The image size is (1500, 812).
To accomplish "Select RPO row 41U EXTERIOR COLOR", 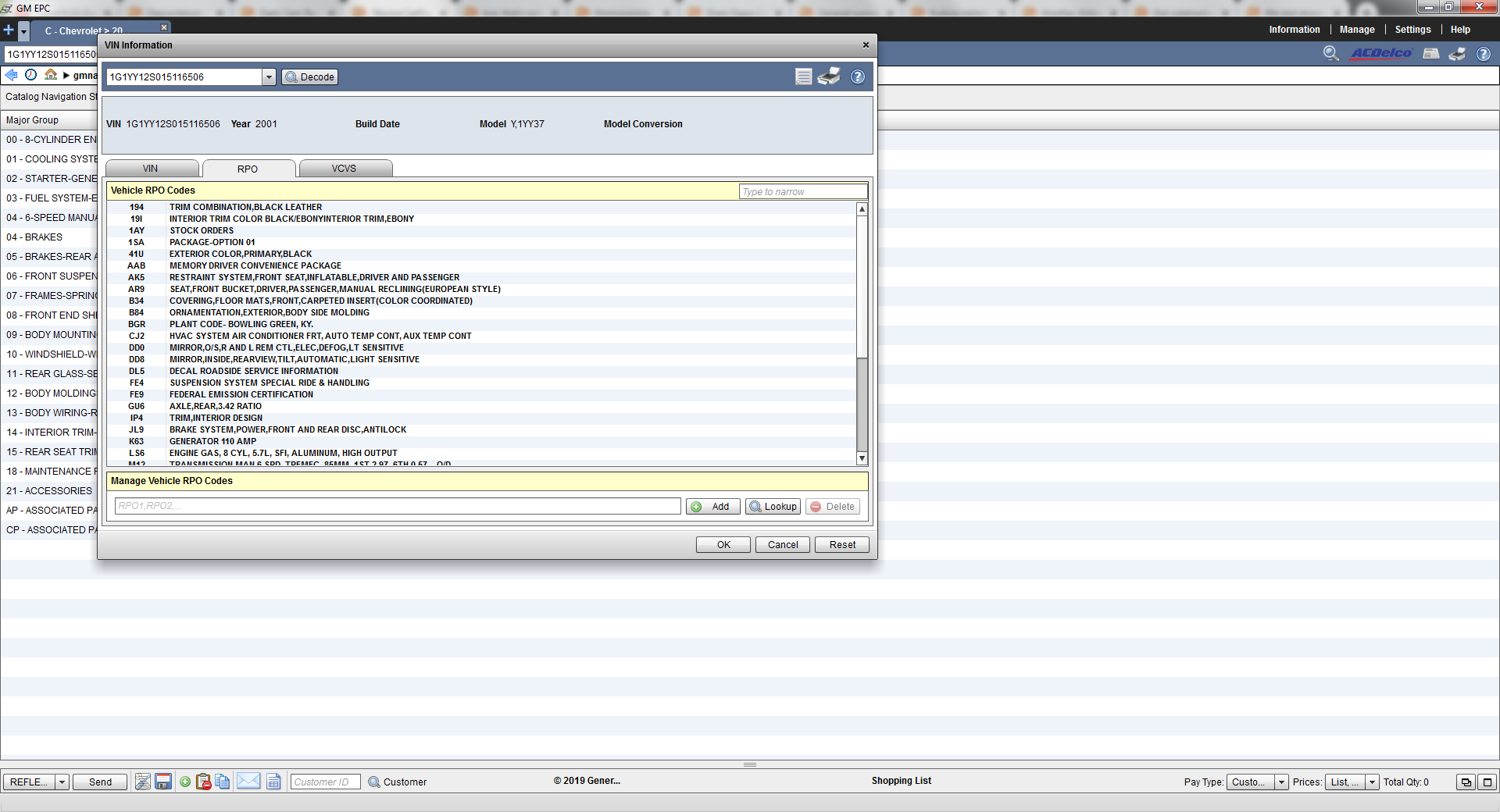I will tap(481, 254).
